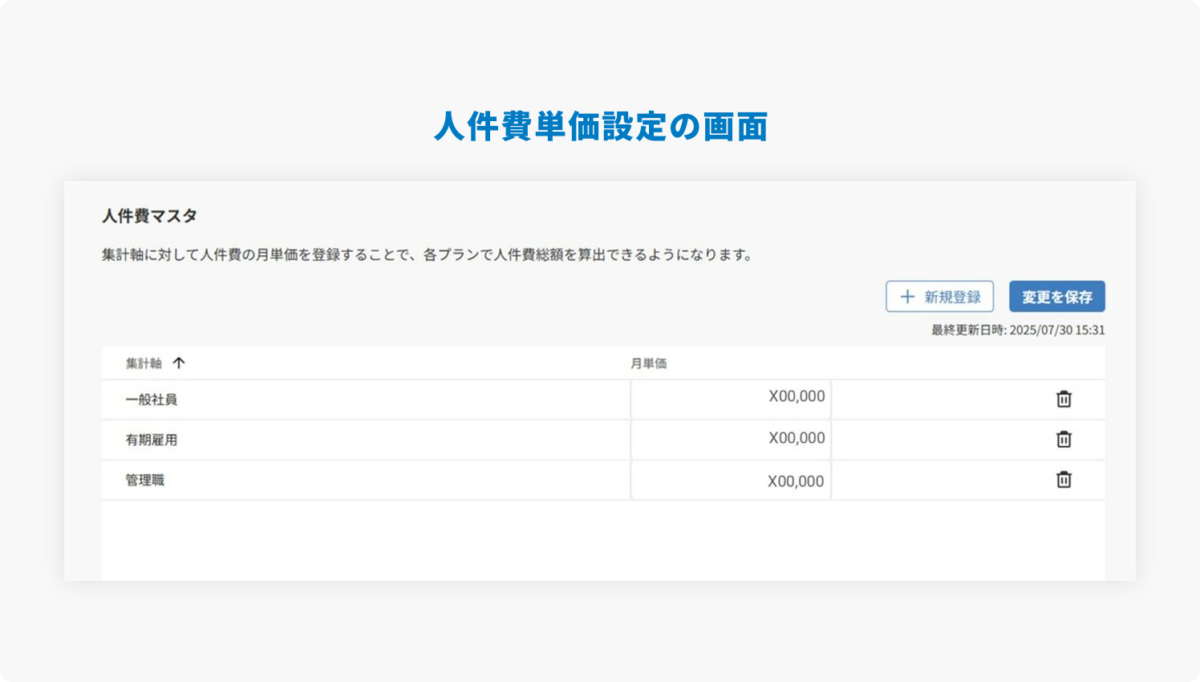
Task: Click the 人件費マスタ section heading
Action: 149,216
